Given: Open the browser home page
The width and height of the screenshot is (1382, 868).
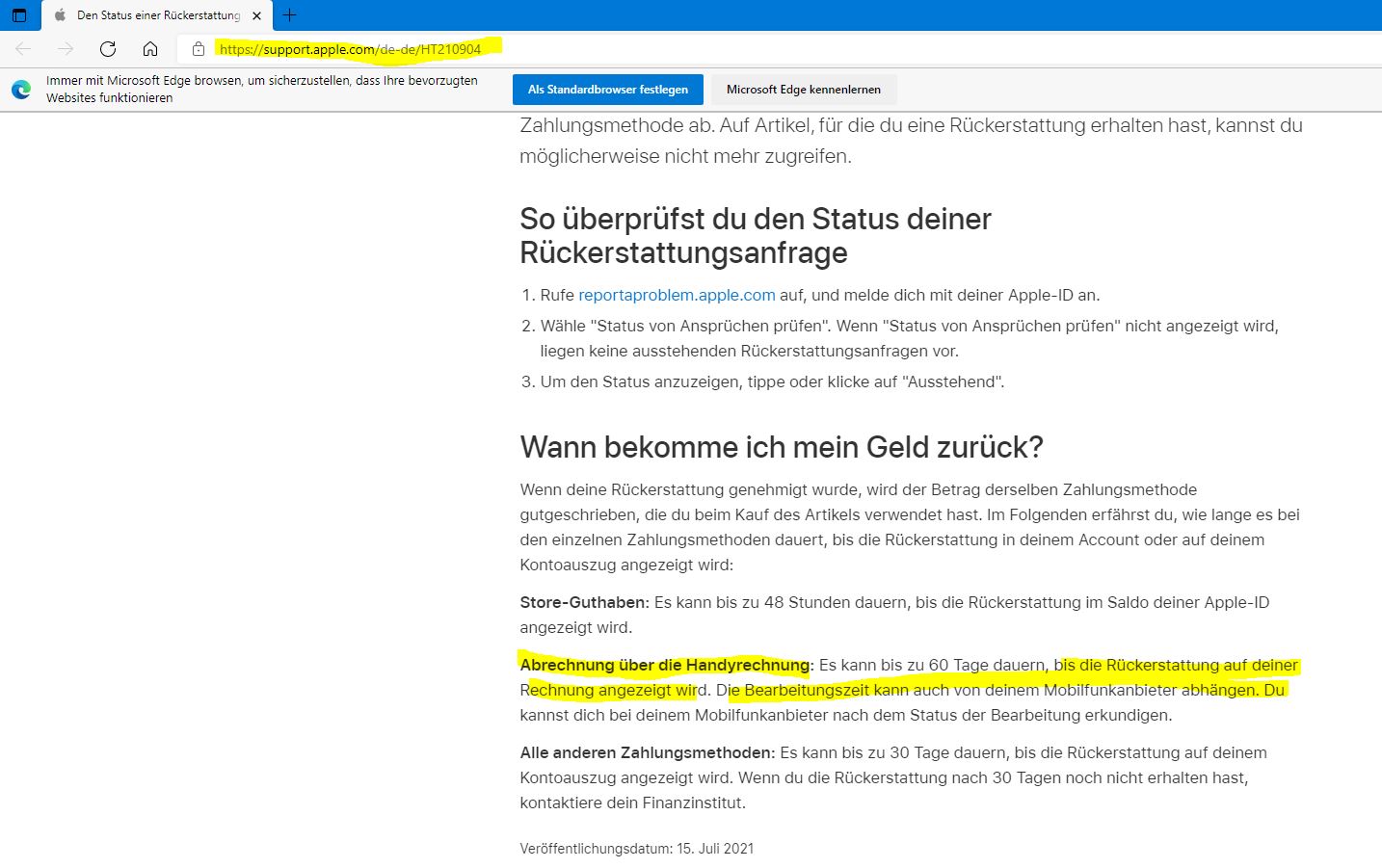Looking at the screenshot, I should (150, 49).
